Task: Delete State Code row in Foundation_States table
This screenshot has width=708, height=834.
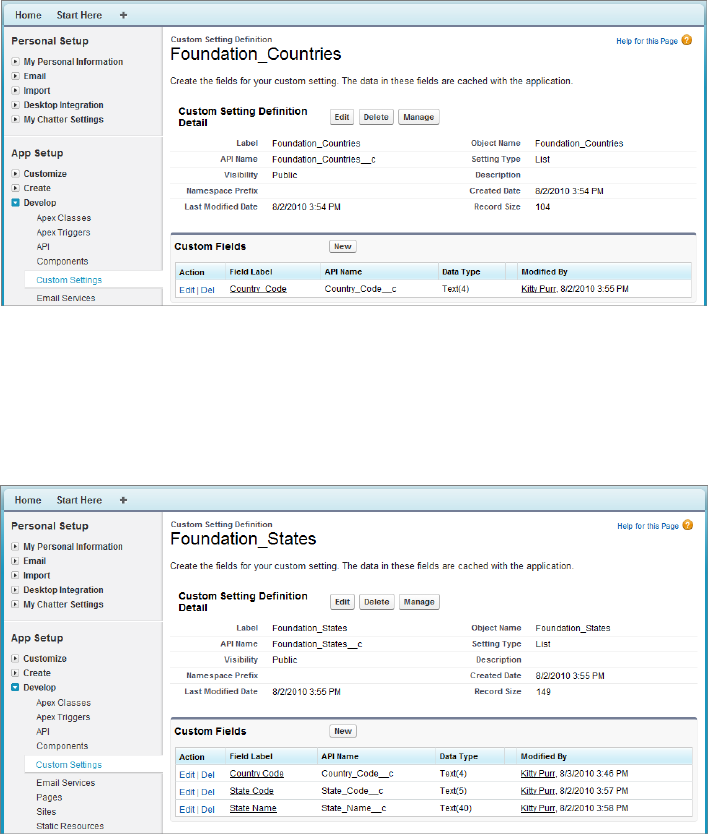Action: pyautogui.click(x=207, y=791)
